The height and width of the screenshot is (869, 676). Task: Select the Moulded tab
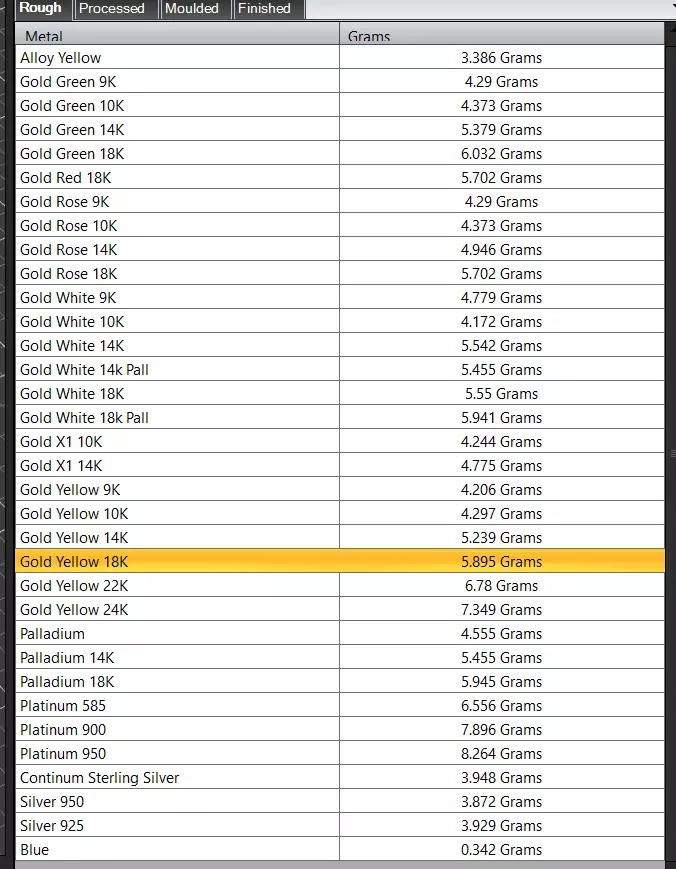pos(191,9)
